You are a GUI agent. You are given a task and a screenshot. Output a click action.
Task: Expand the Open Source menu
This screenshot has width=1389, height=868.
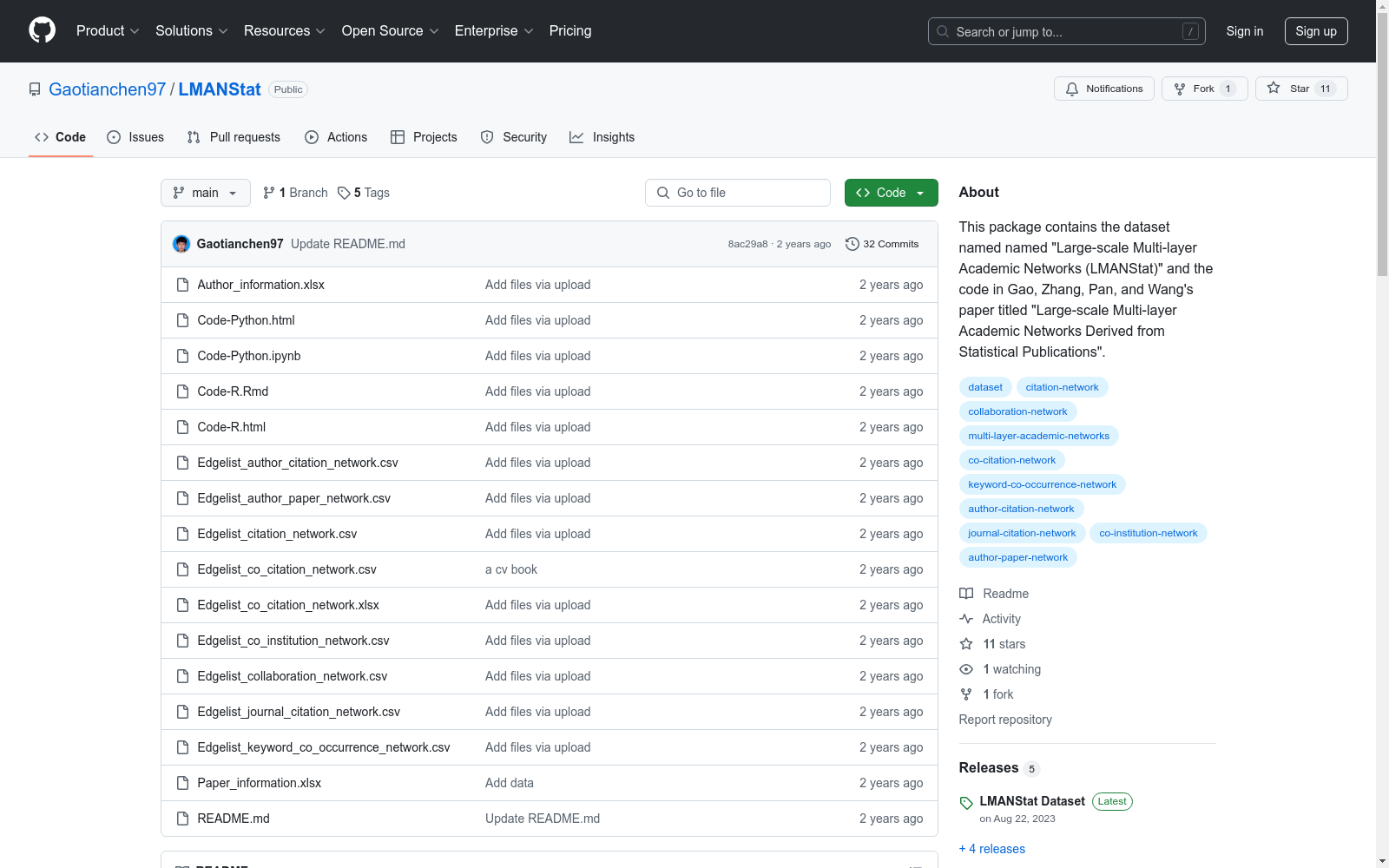[391, 31]
